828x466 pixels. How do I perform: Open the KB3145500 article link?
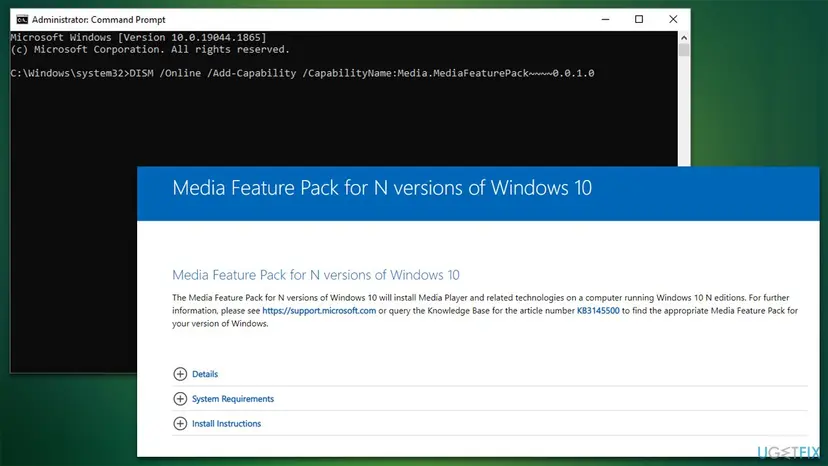(598, 311)
